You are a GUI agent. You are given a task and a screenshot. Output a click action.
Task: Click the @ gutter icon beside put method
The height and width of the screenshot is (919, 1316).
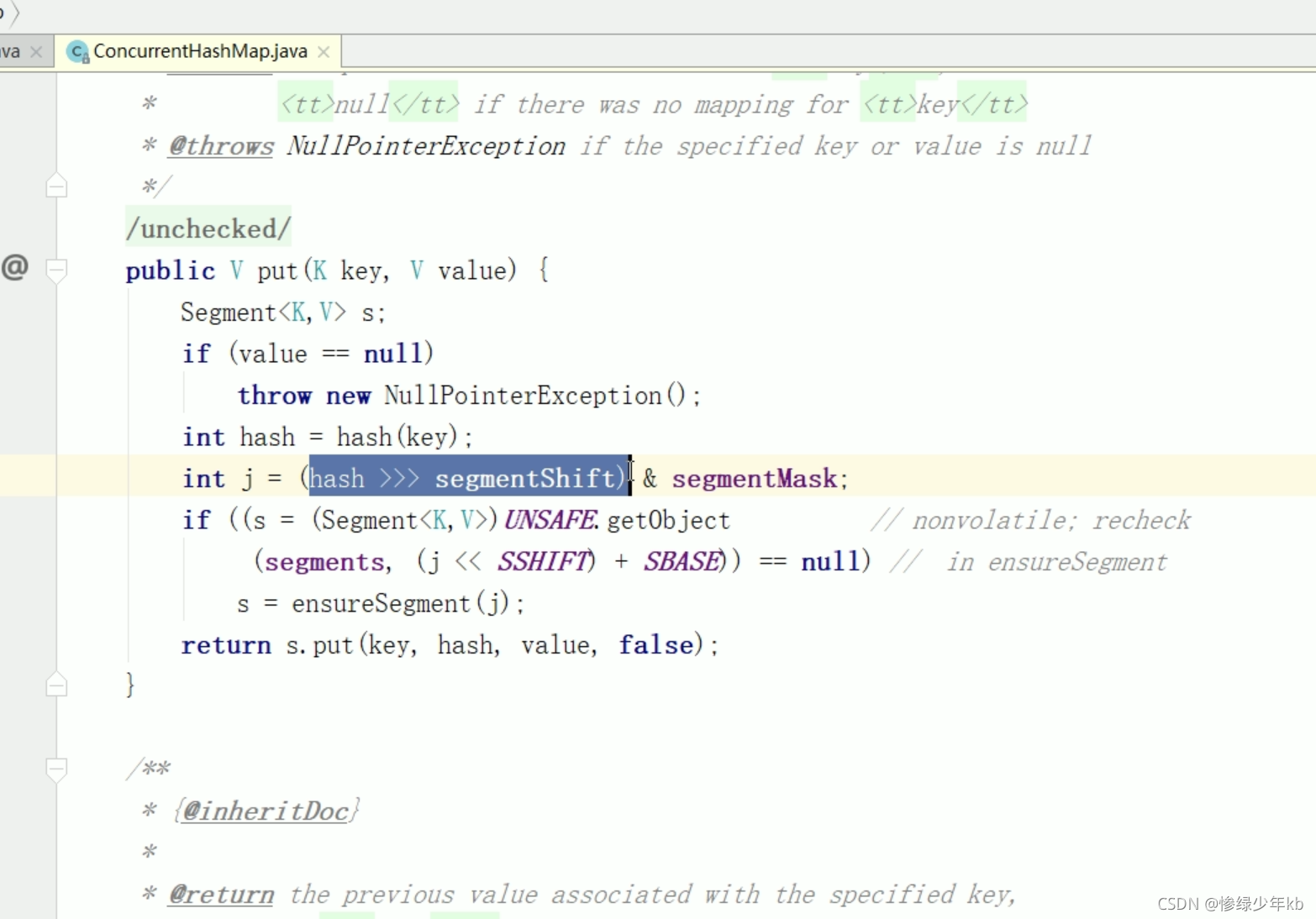15,267
